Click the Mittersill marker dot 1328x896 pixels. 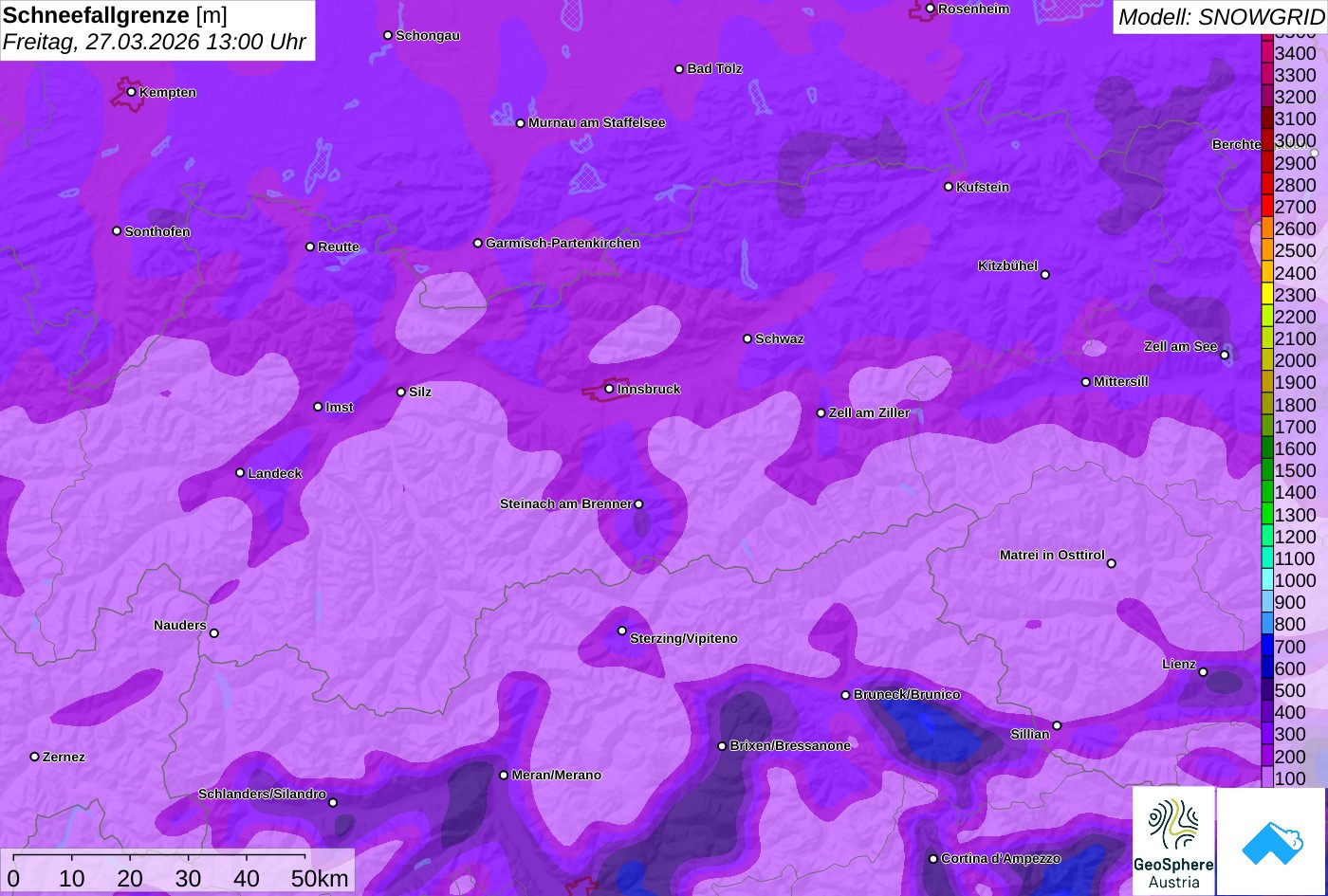pyautogui.click(x=1085, y=382)
